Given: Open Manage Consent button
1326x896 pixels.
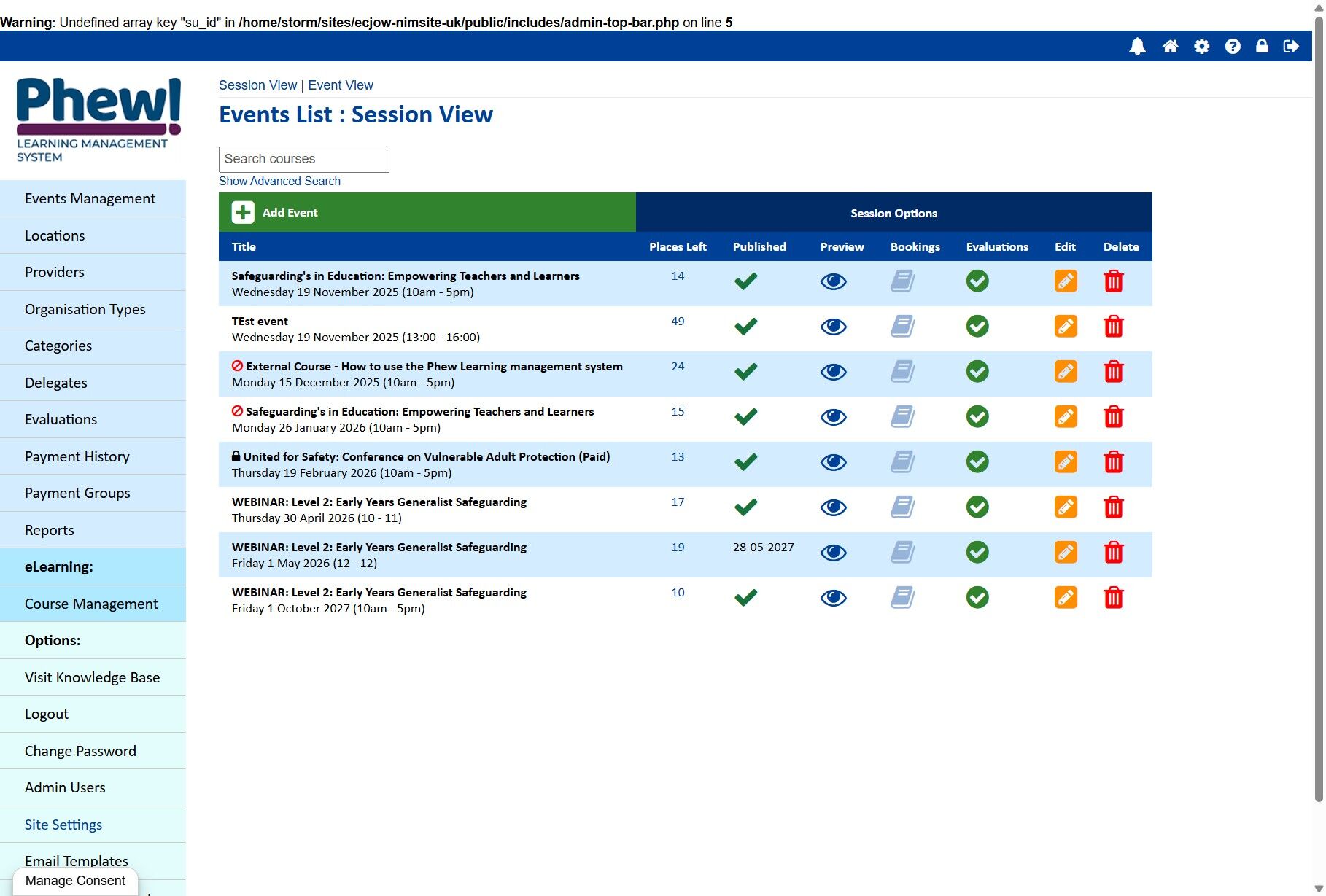Looking at the screenshot, I should click(x=75, y=881).
